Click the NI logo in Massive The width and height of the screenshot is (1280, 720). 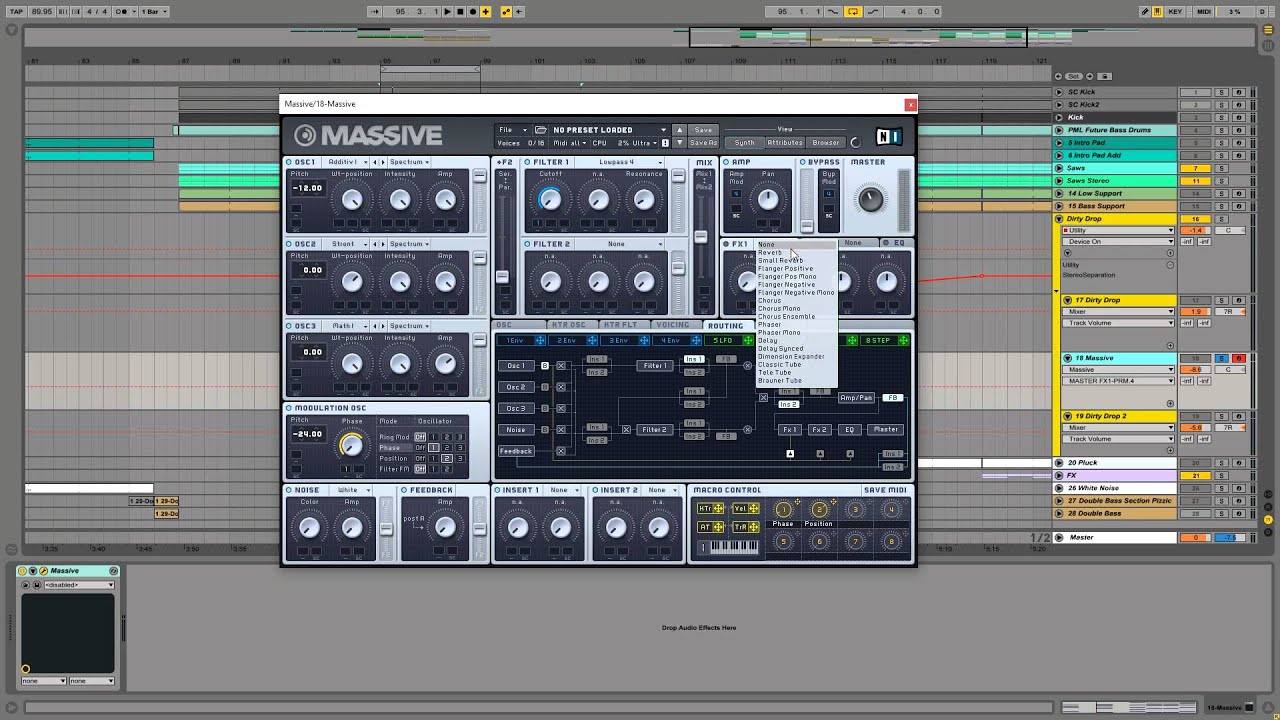pyautogui.click(x=888, y=137)
